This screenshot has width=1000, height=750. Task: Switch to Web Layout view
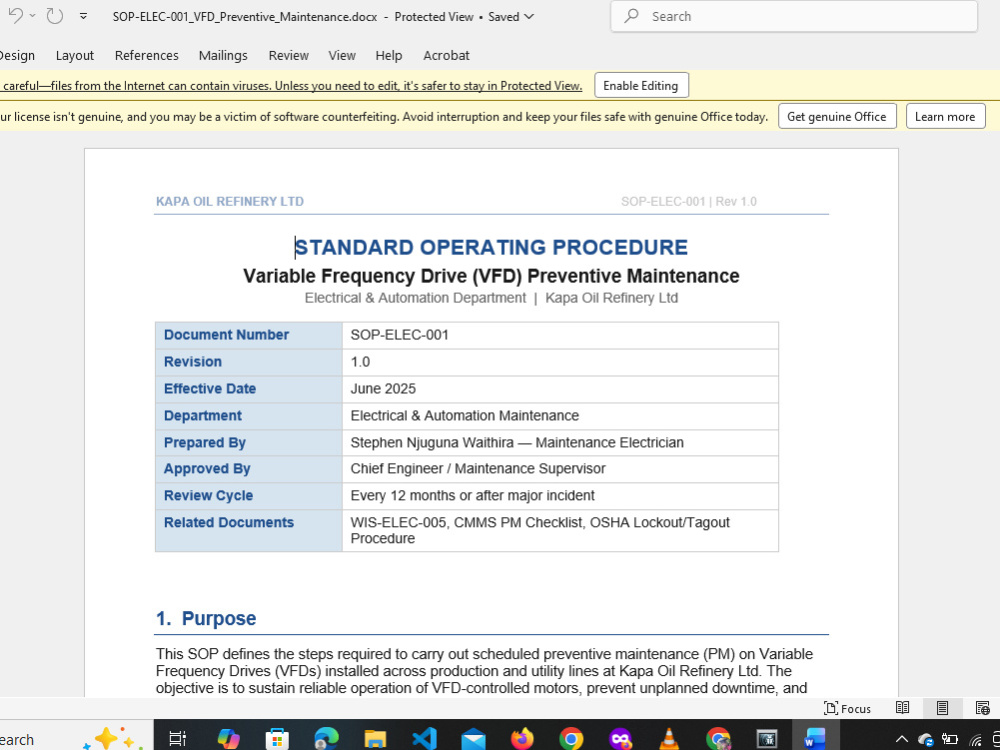click(983, 708)
